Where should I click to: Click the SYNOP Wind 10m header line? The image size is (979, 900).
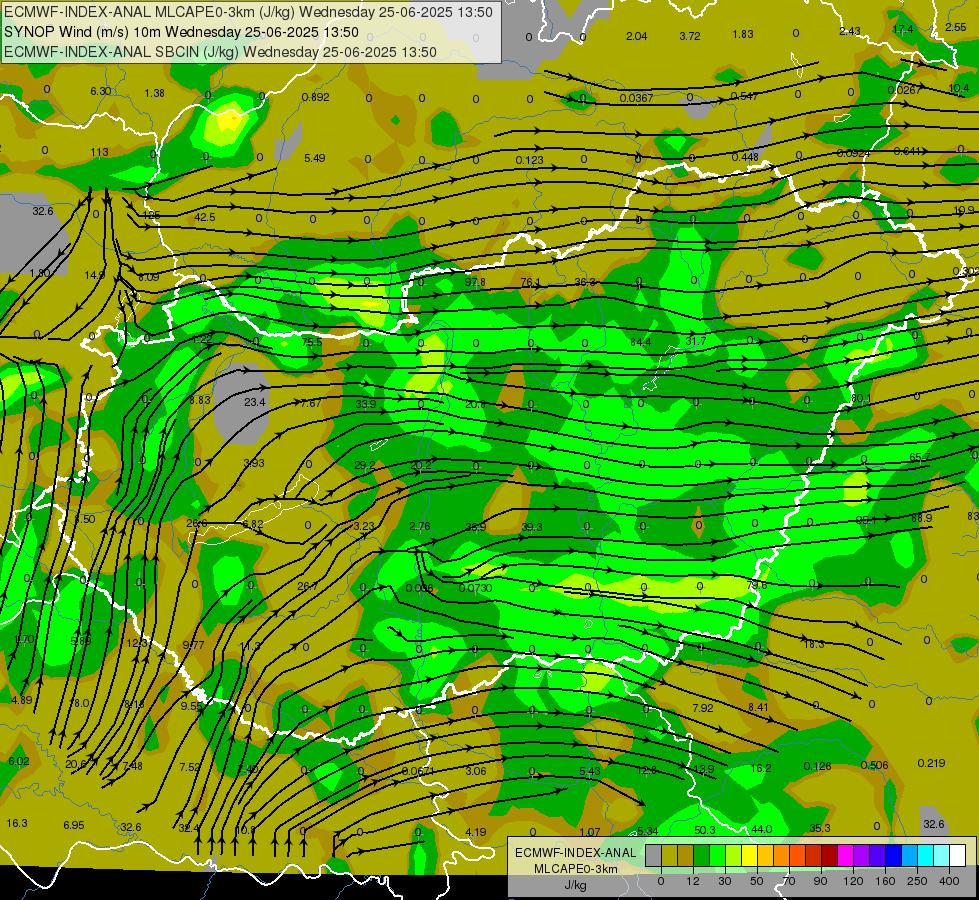pos(182,32)
